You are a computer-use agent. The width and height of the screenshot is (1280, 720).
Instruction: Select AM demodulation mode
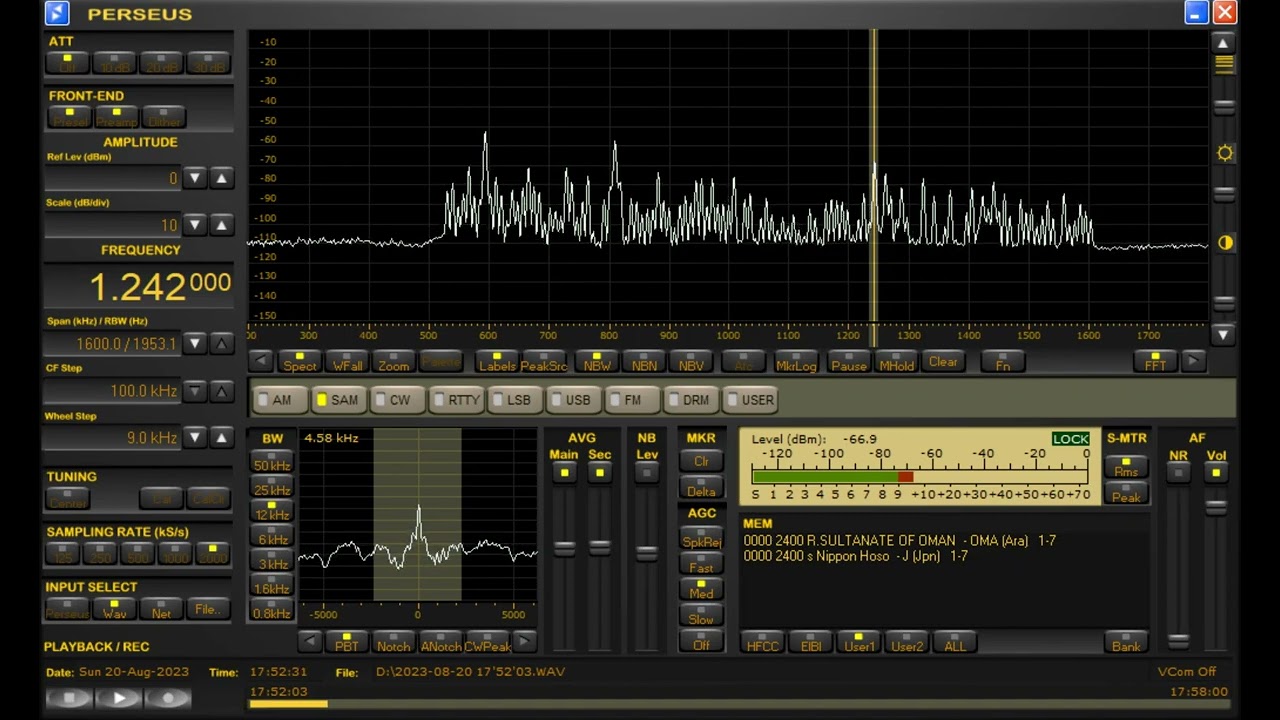tap(279, 399)
